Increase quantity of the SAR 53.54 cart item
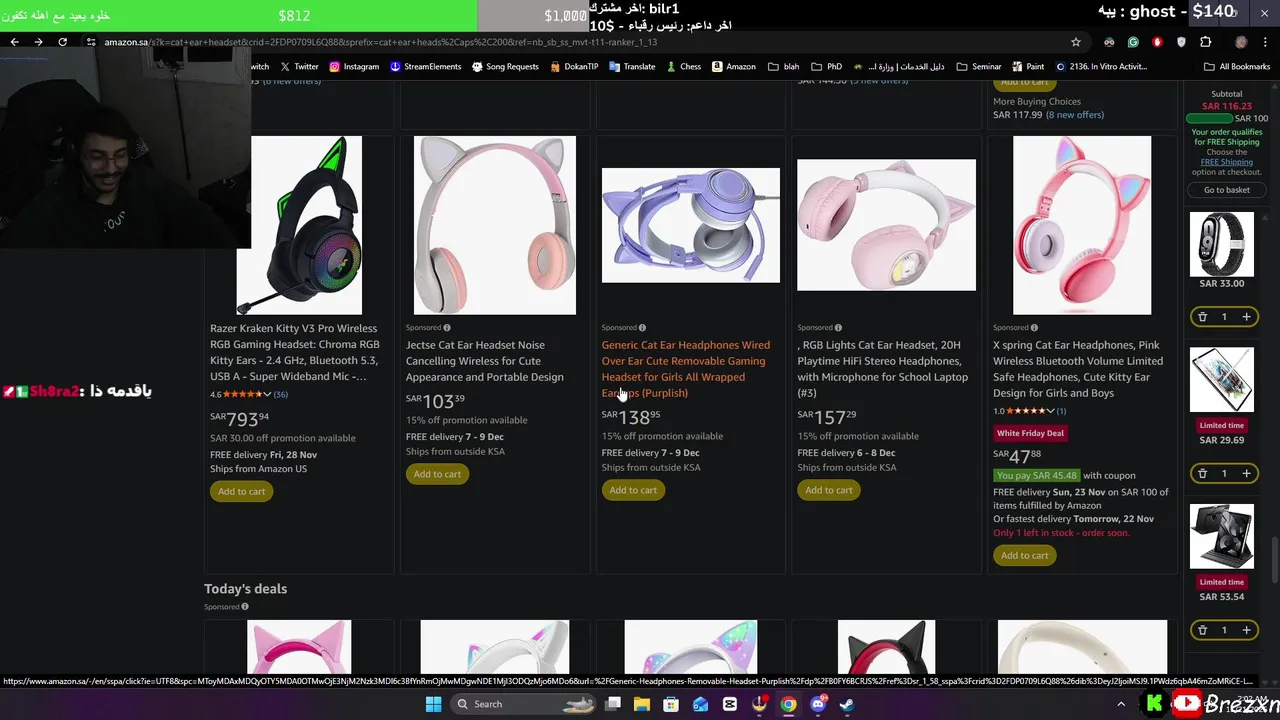Screen dimensions: 1280x720 coord(1246,630)
